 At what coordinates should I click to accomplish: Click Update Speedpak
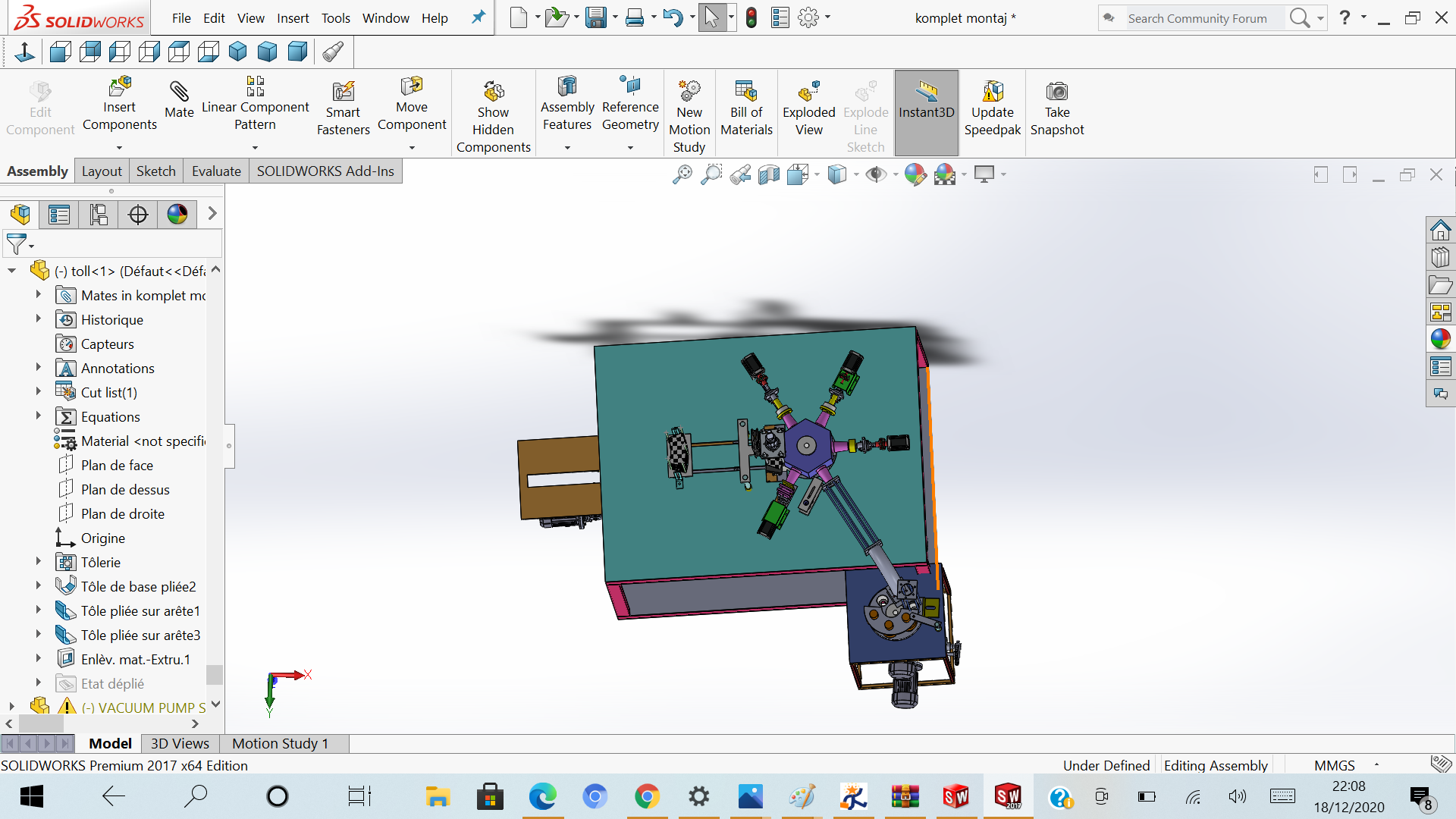point(993,108)
